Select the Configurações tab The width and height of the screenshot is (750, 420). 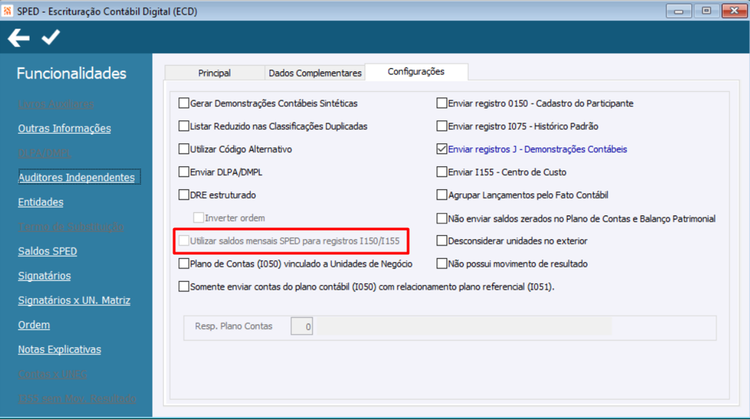pos(416,72)
